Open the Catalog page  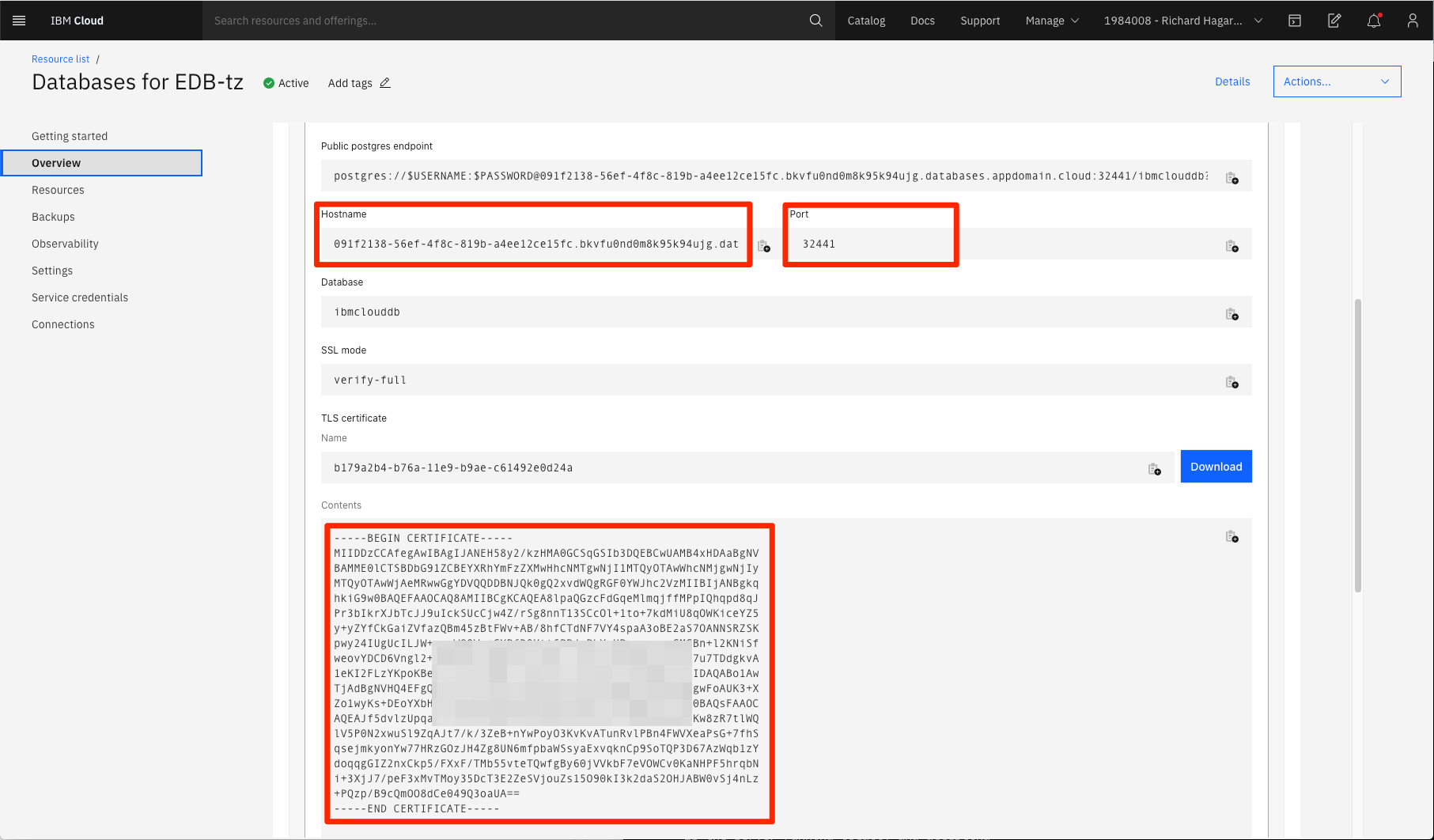pyautogui.click(x=866, y=21)
